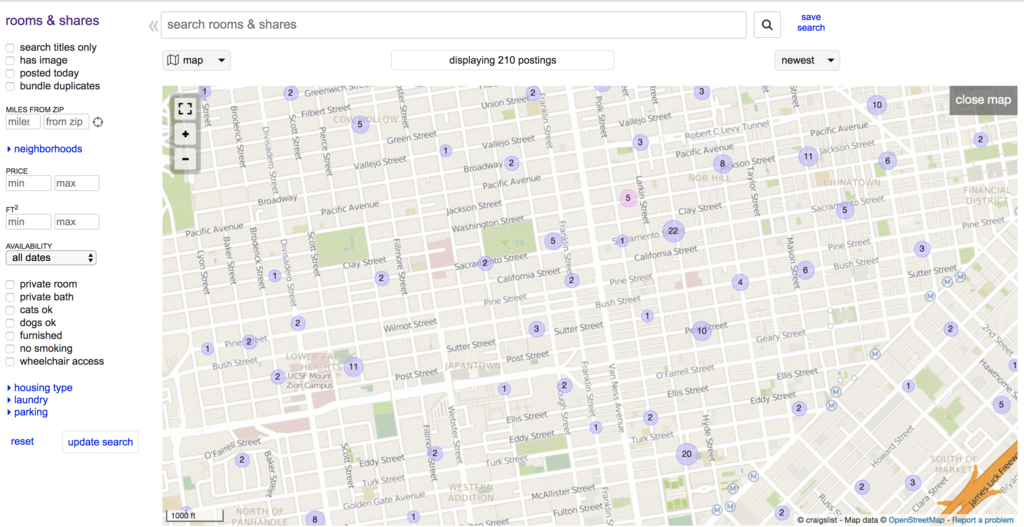Image resolution: width=1024 pixels, height=527 pixels.
Task: Click the update search button
Action: pyautogui.click(x=101, y=442)
